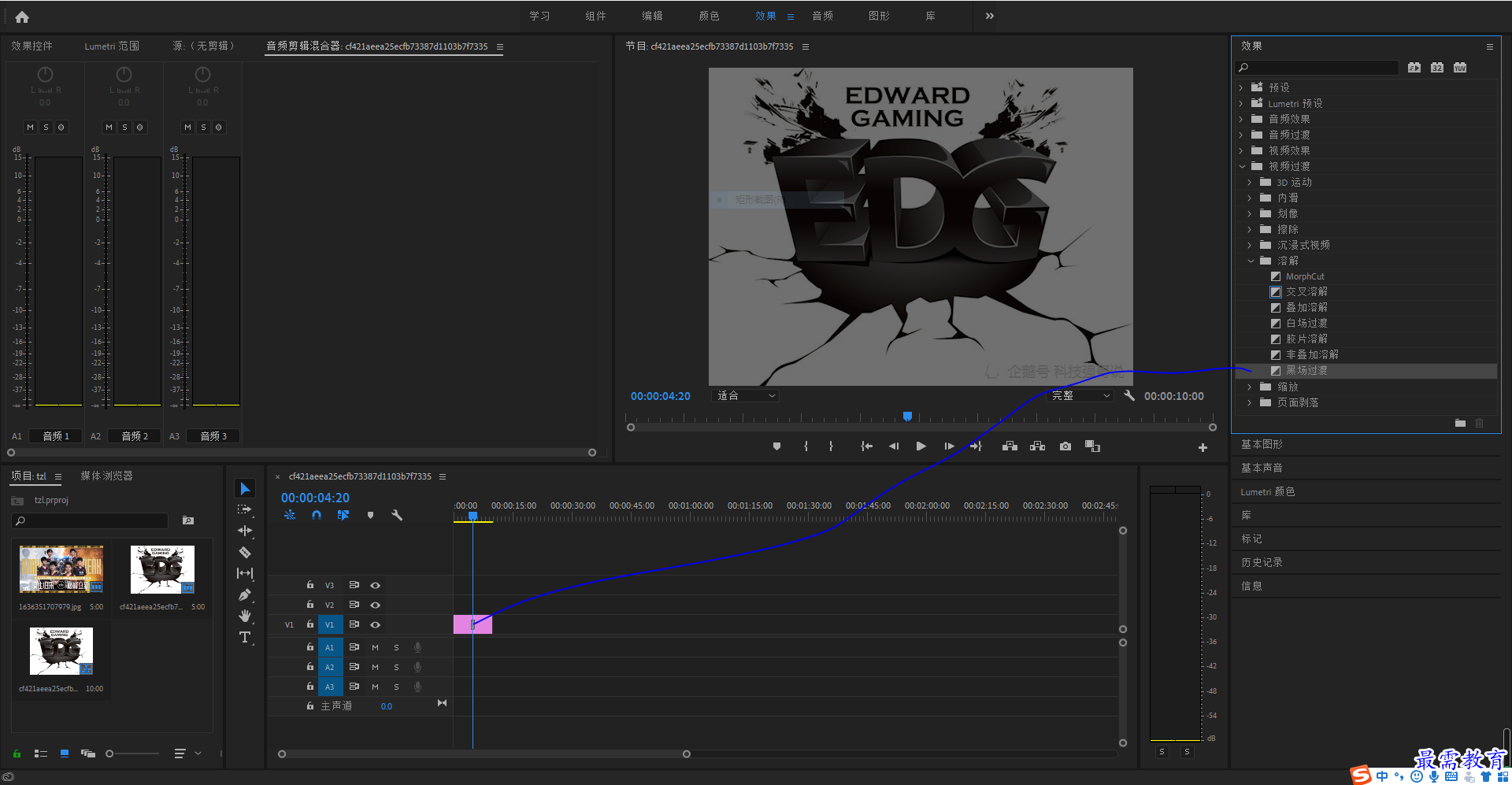Viewport: 1512px width, 785px height.
Task: Open the 基本图形 panel
Action: tap(1262, 444)
